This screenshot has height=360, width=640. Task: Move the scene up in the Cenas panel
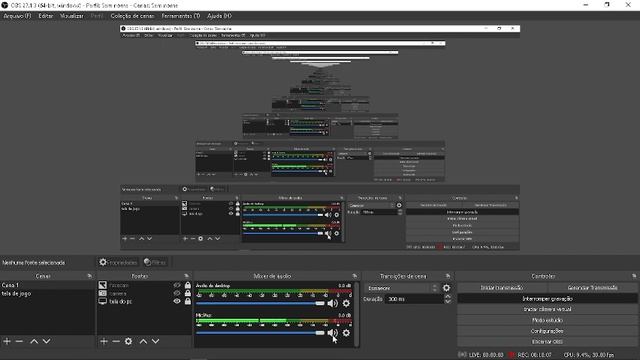pyautogui.click(x=34, y=341)
